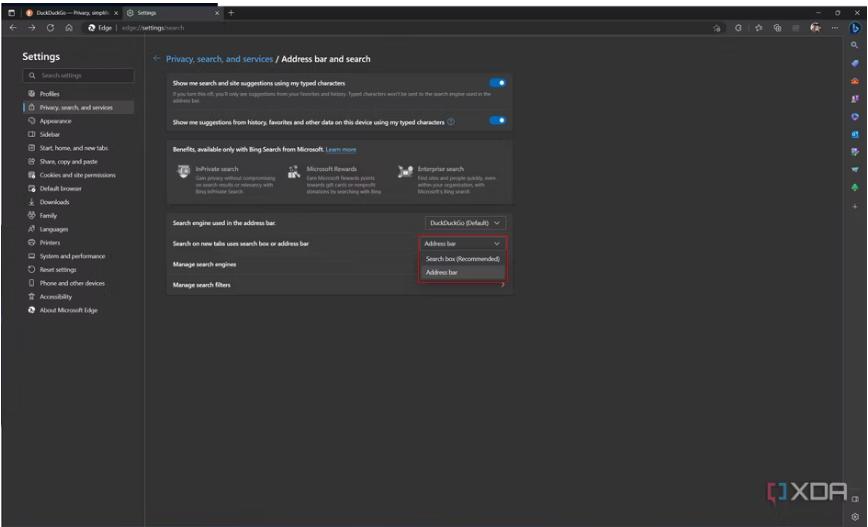This screenshot has height=527, width=868.
Task: Collapse the Address bar dropdown
Action: coord(462,244)
